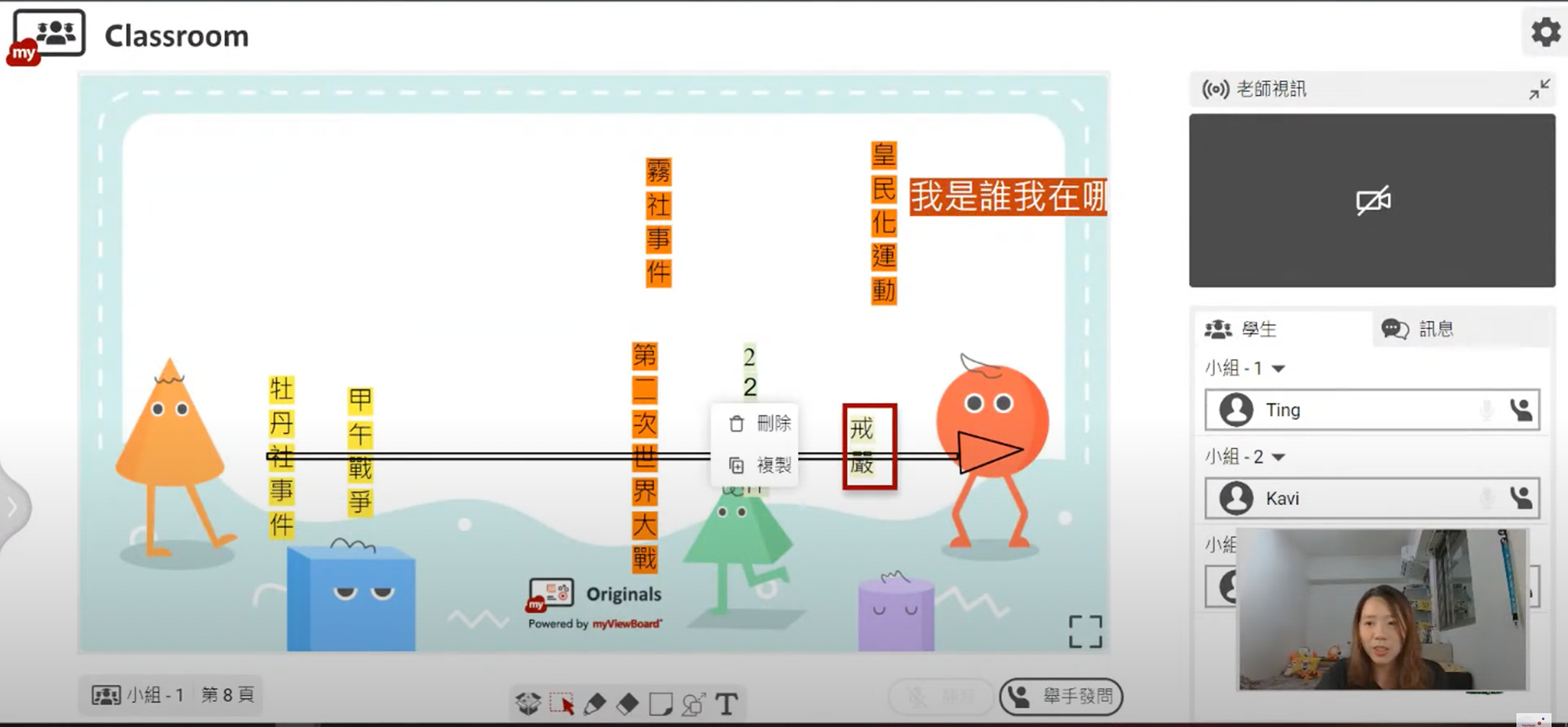Screen dimensions: 1568x727
Task: Toggle Ting's raise-hand icon
Action: [x=1521, y=410]
